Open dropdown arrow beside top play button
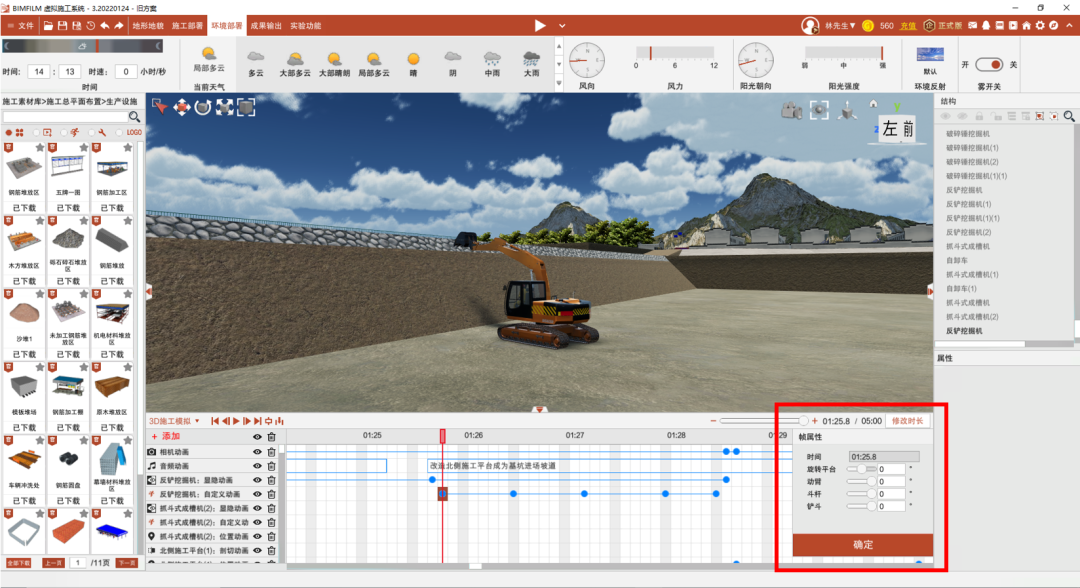 (562, 25)
